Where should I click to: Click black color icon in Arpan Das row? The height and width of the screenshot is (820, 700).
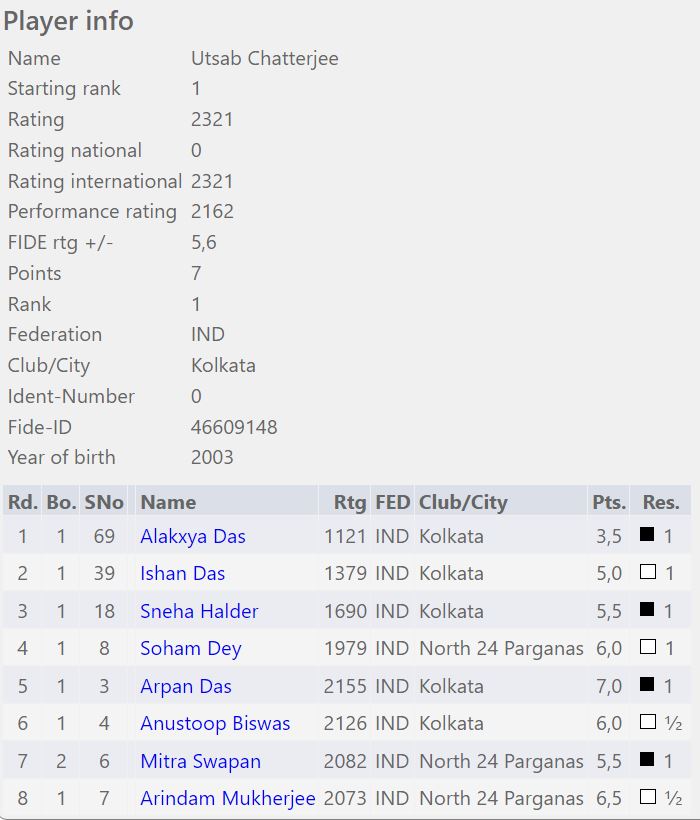[x=647, y=685]
